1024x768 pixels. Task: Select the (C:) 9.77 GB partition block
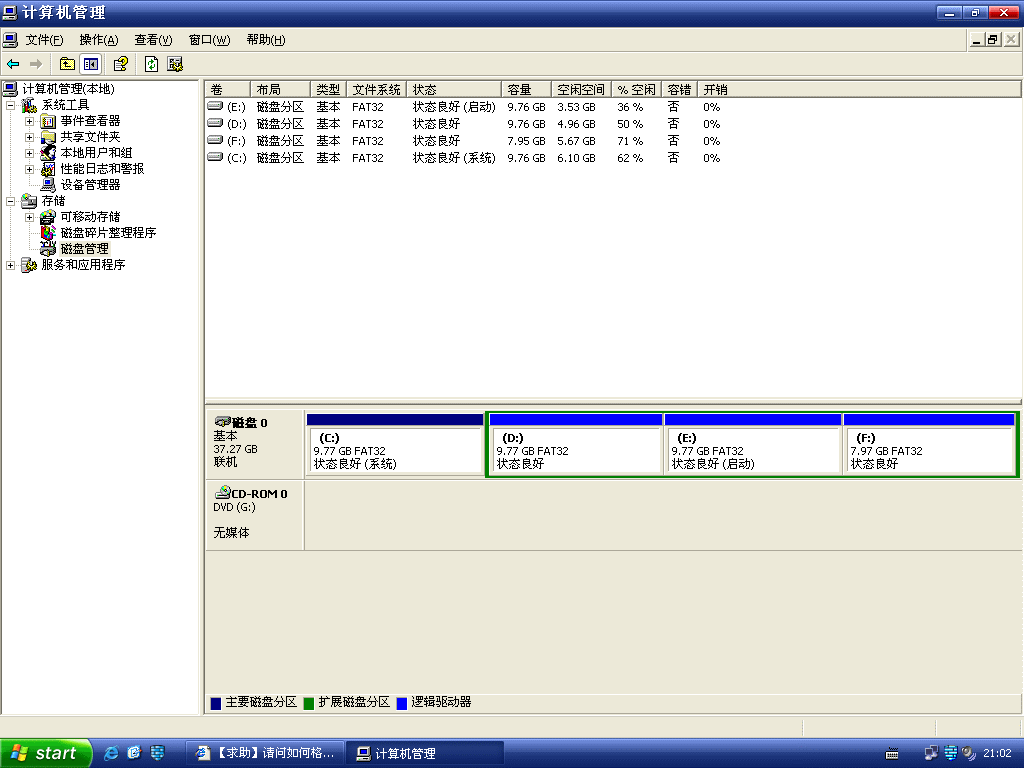point(394,450)
